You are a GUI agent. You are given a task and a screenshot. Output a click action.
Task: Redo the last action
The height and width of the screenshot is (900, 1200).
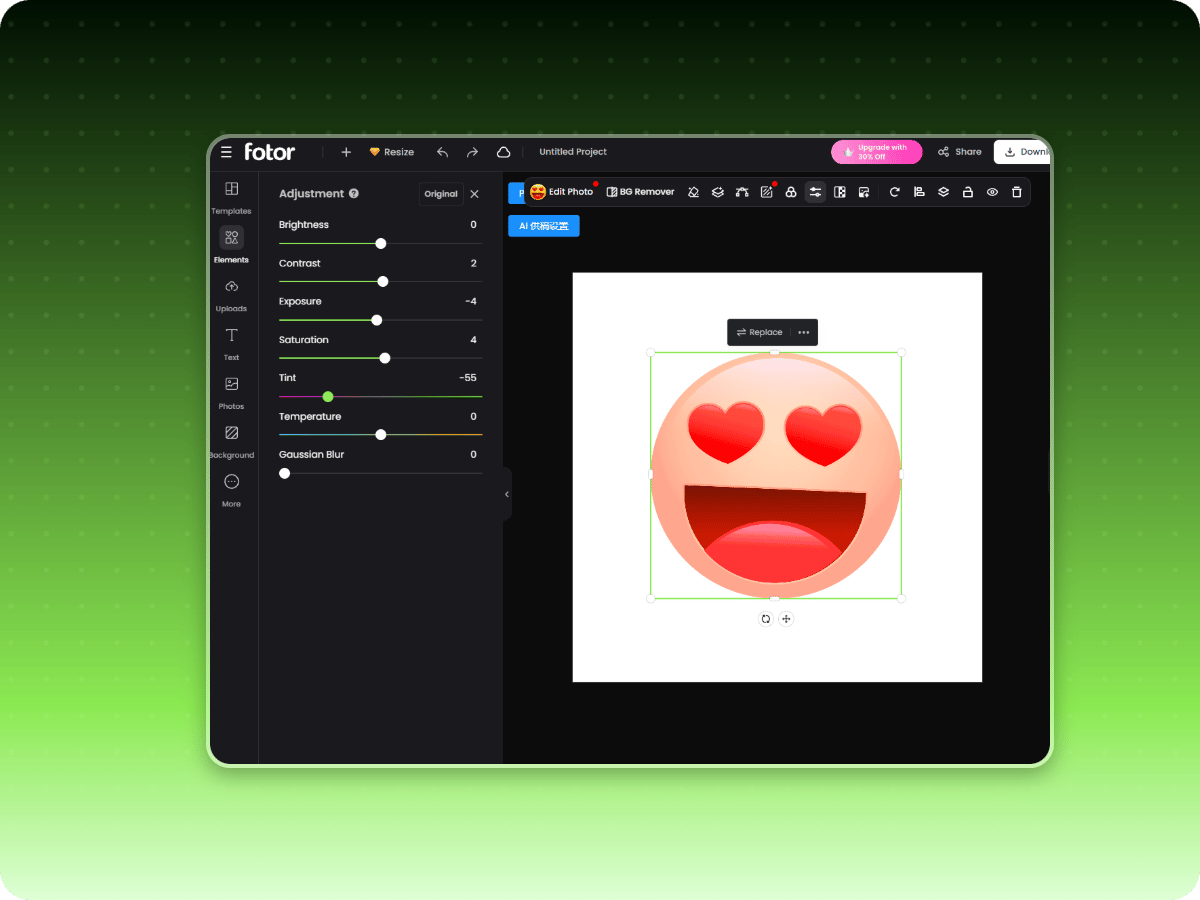point(472,152)
